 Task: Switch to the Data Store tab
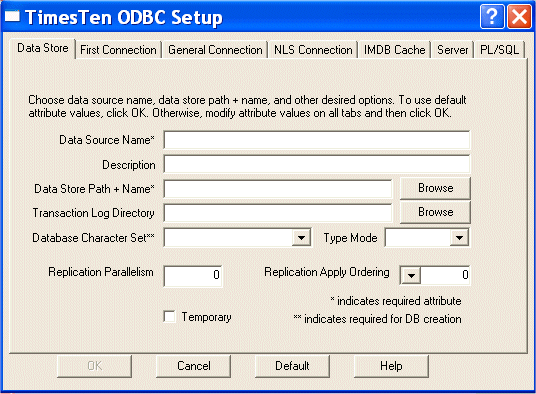(43, 48)
